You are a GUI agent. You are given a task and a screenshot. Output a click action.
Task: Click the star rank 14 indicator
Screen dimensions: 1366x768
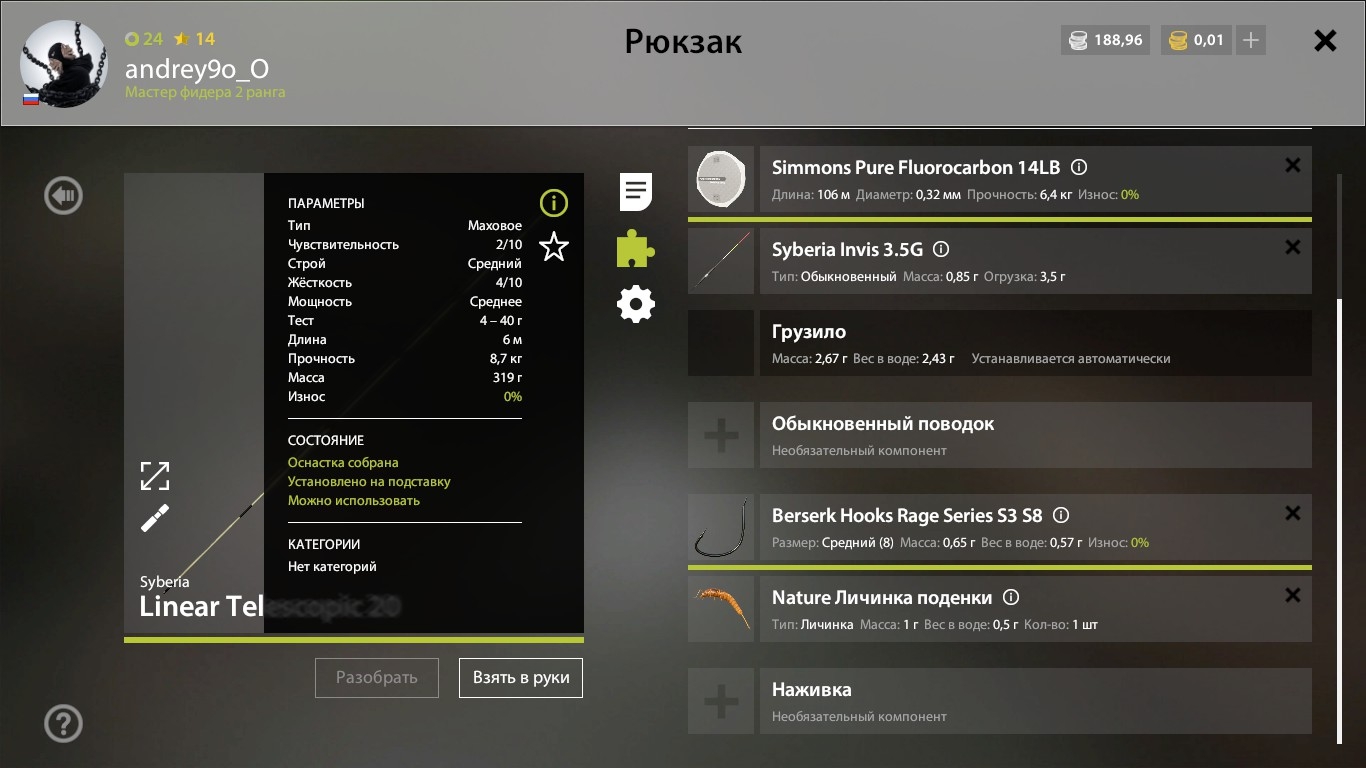click(194, 39)
